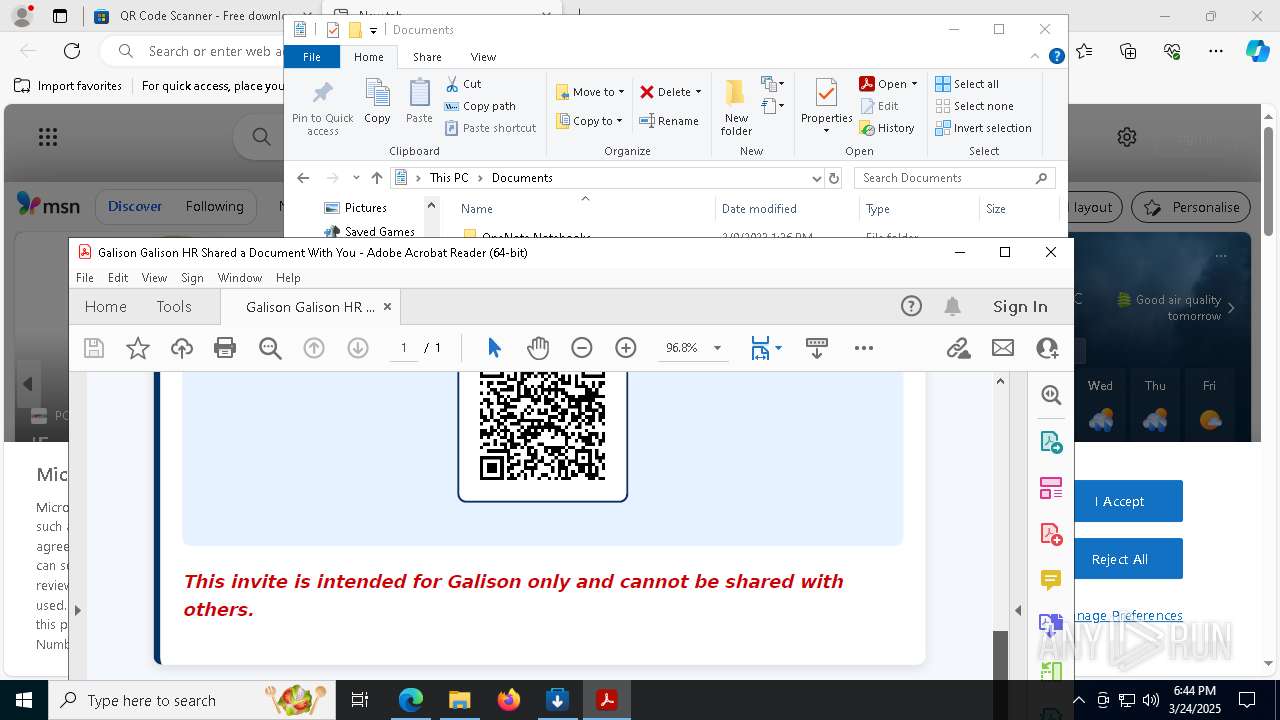Open the fit page options icon
Viewport: 1280px width, 720px height.
[761, 348]
